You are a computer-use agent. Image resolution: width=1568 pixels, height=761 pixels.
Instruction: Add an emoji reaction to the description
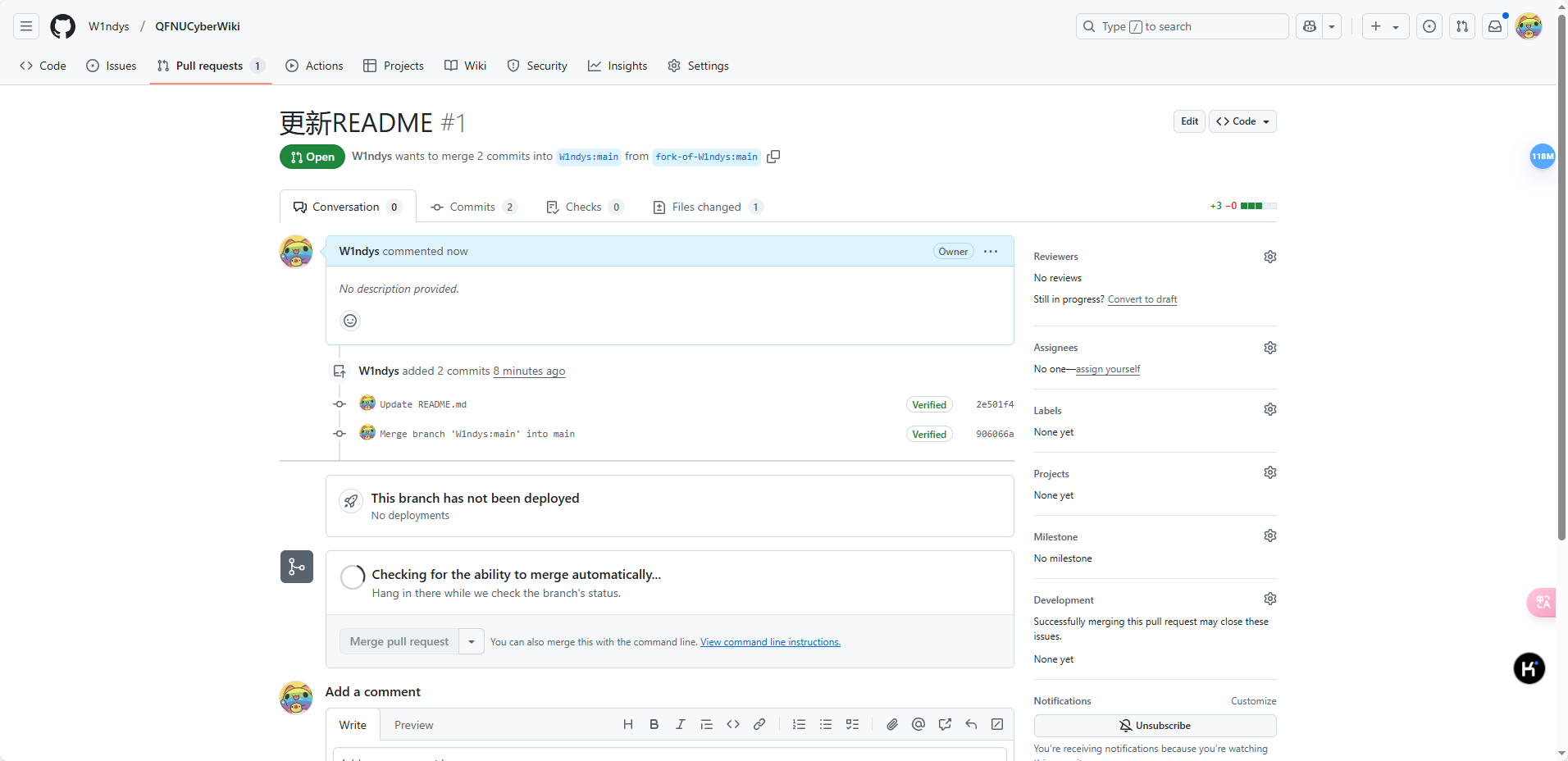pyautogui.click(x=350, y=321)
